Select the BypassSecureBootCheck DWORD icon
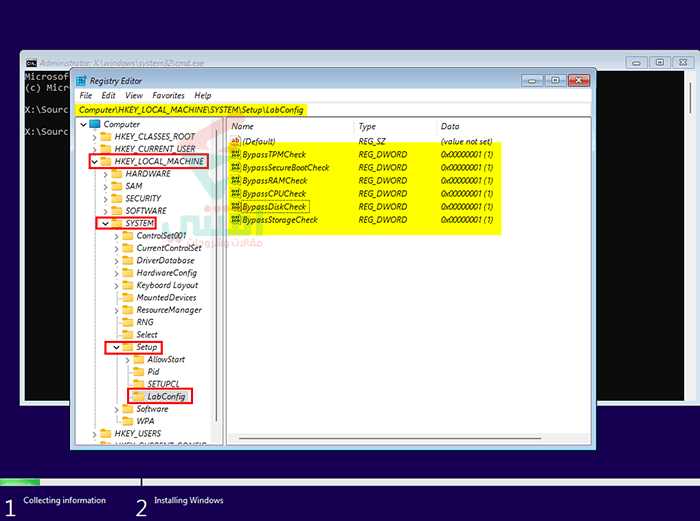 click(236, 167)
